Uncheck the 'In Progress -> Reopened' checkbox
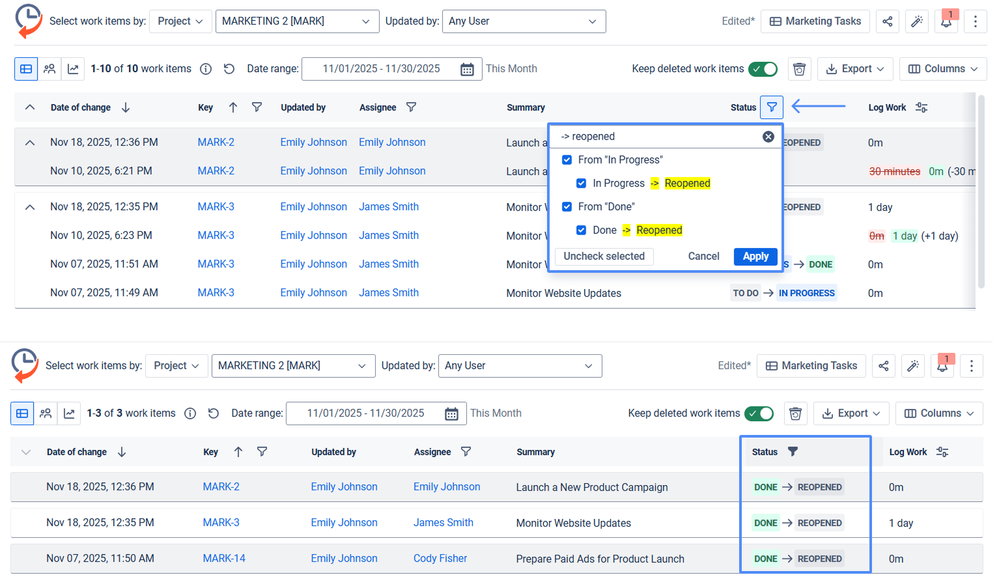Image resolution: width=999 pixels, height=584 pixels. tap(581, 183)
